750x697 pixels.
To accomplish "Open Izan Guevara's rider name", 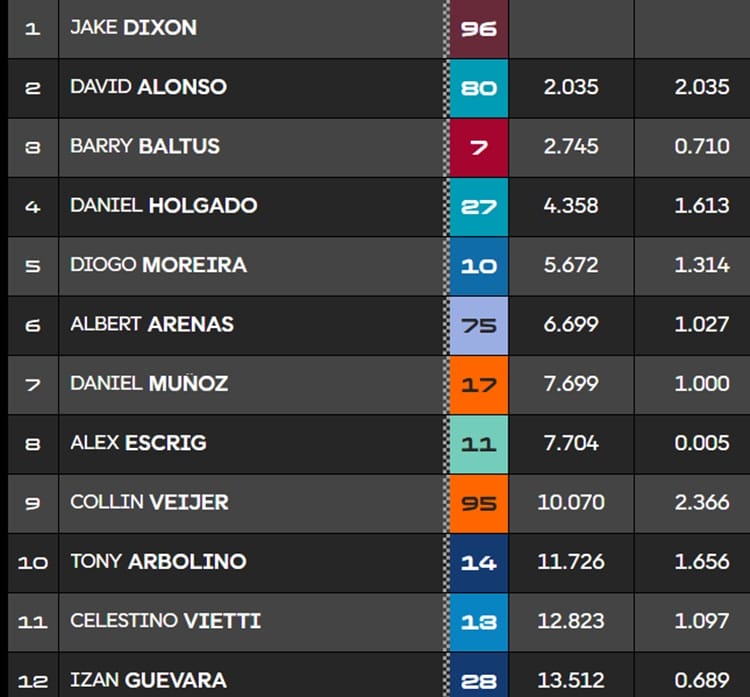I will click(150, 681).
